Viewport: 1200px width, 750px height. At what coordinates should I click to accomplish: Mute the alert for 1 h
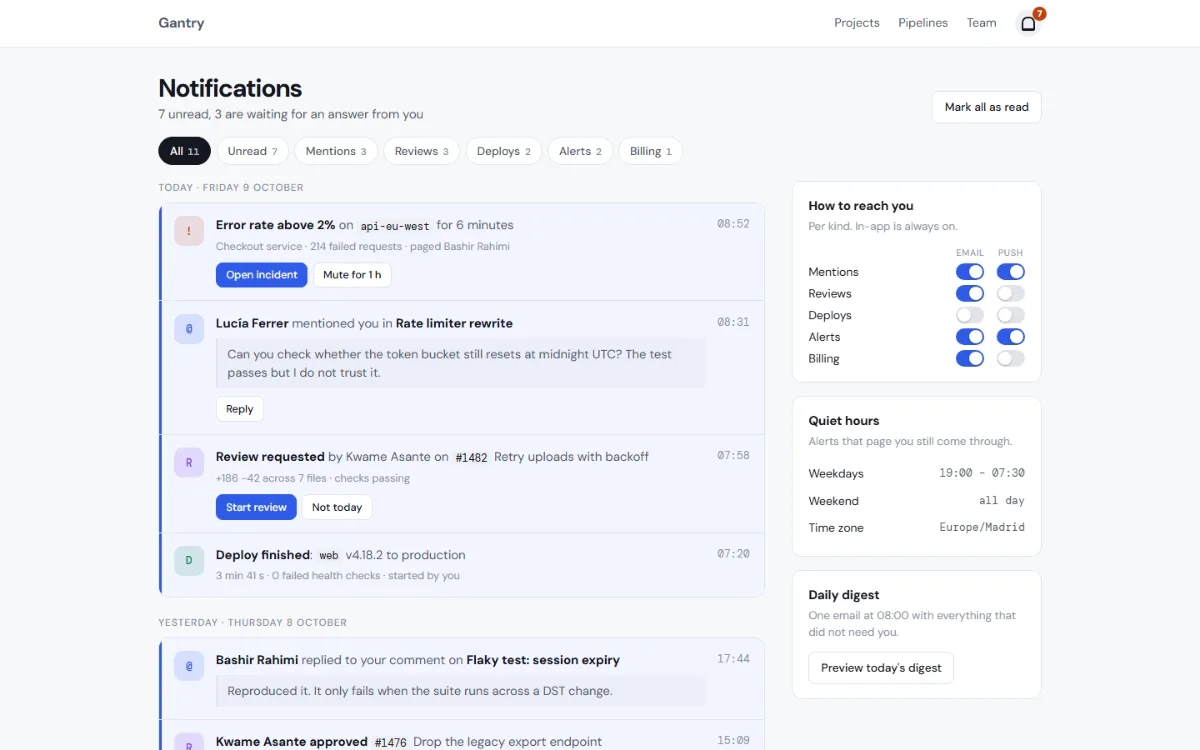tap(352, 275)
